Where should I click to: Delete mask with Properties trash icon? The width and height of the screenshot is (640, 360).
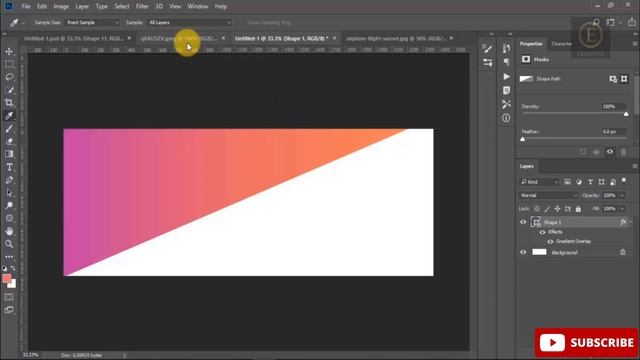pos(623,152)
